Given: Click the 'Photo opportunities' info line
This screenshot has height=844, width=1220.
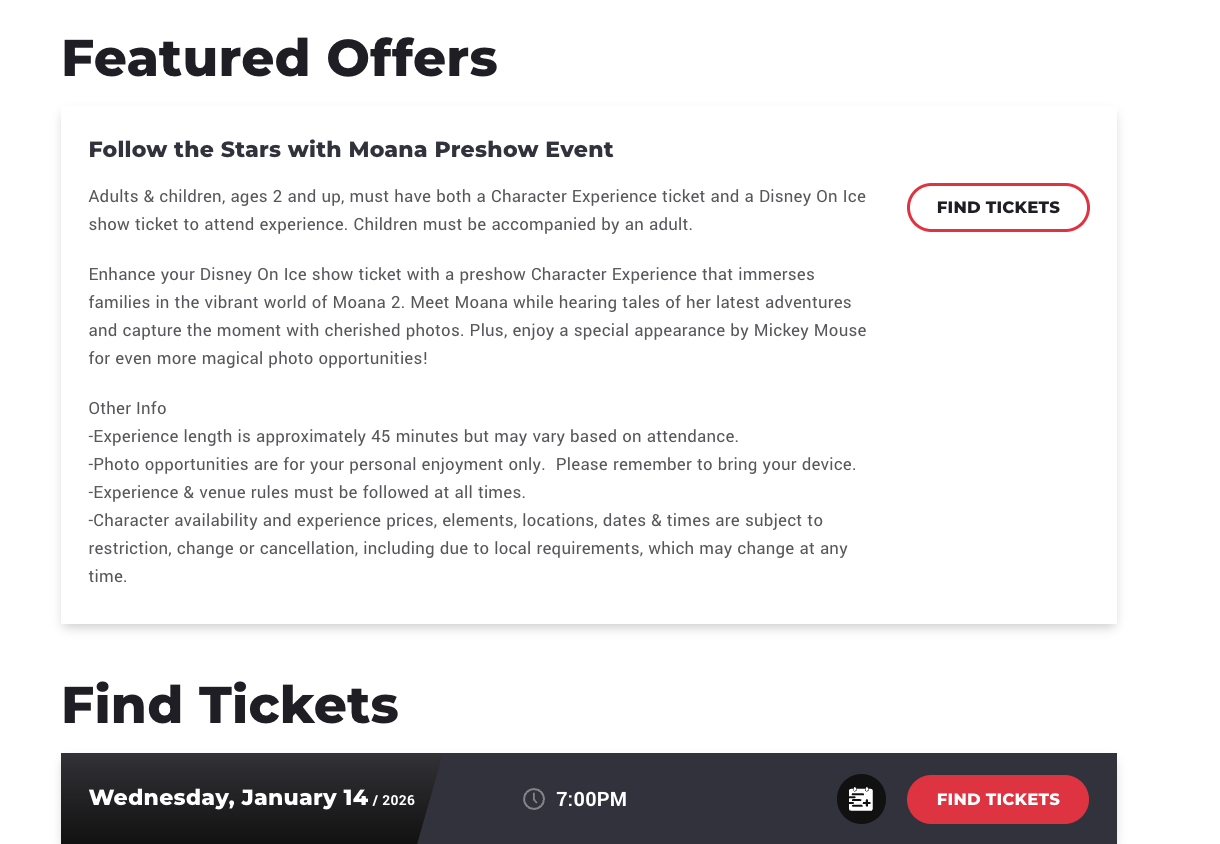Looking at the screenshot, I should pos(472,464).
